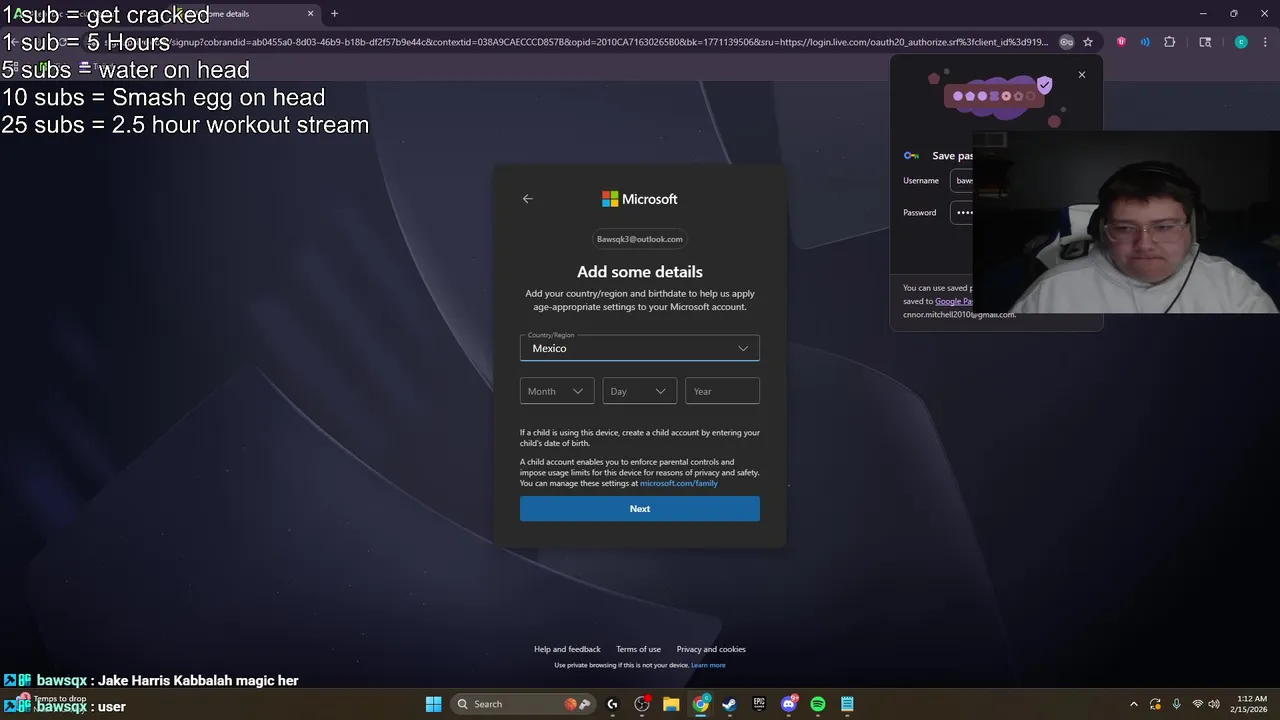The width and height of the screenshot is (1280, 720).
Task: Click the update sync tray icon
Action: [1155, 704]
